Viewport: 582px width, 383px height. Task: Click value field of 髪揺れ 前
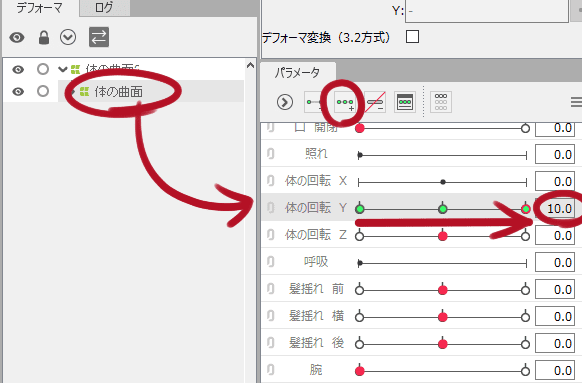tap(555, 289)
